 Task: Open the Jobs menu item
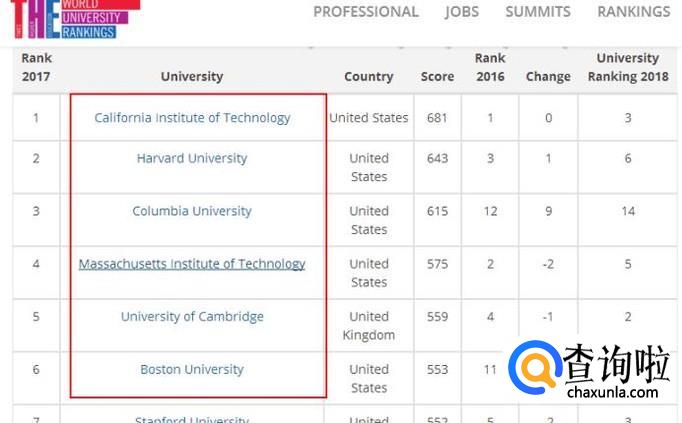(462, 12)
